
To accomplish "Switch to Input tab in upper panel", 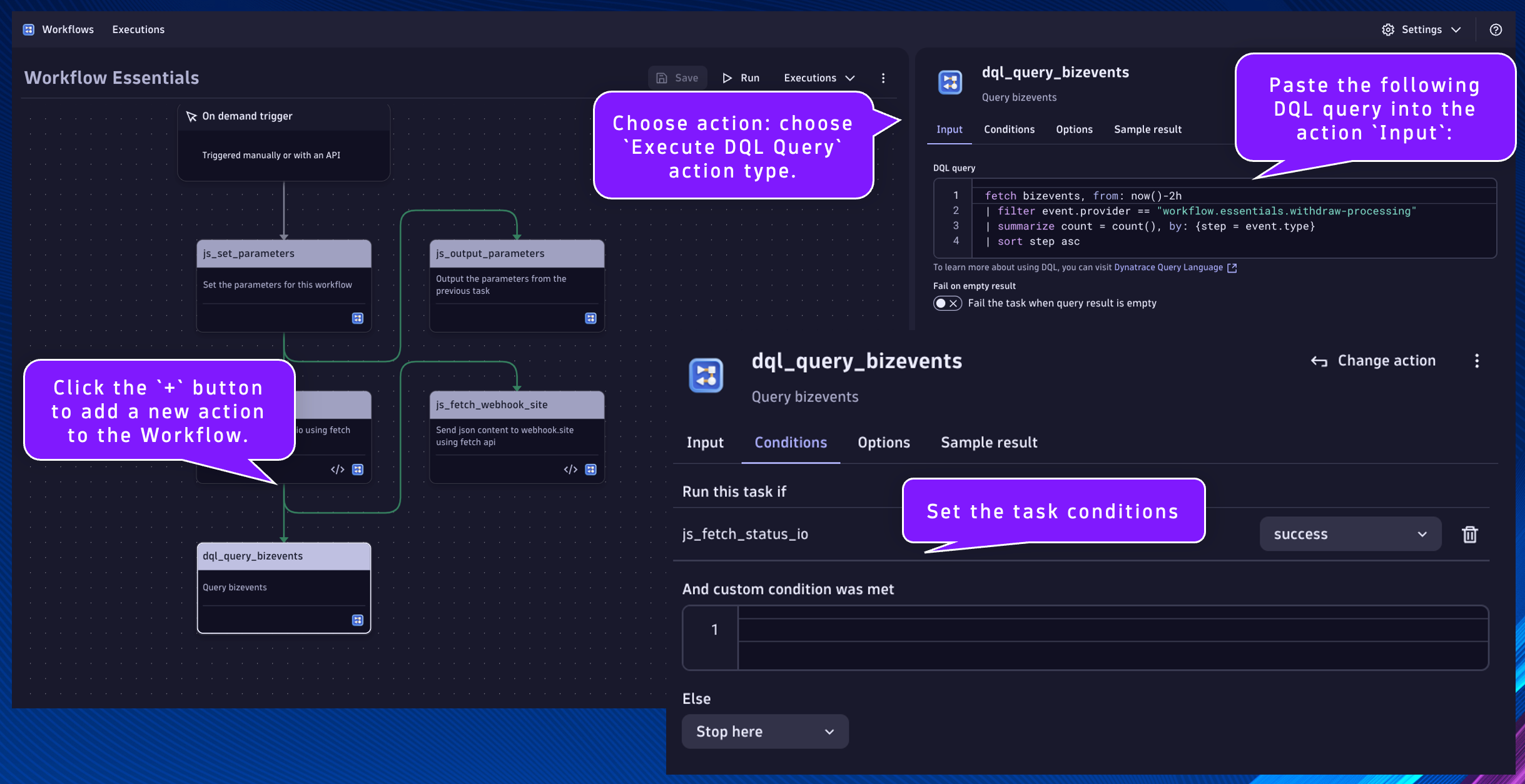I will coord(949,129).
